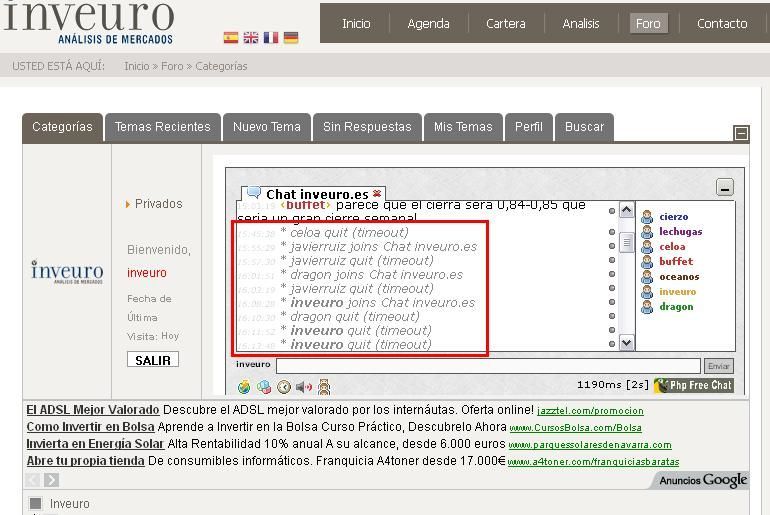Click user icon next to celoa

[x=647, y=246]
